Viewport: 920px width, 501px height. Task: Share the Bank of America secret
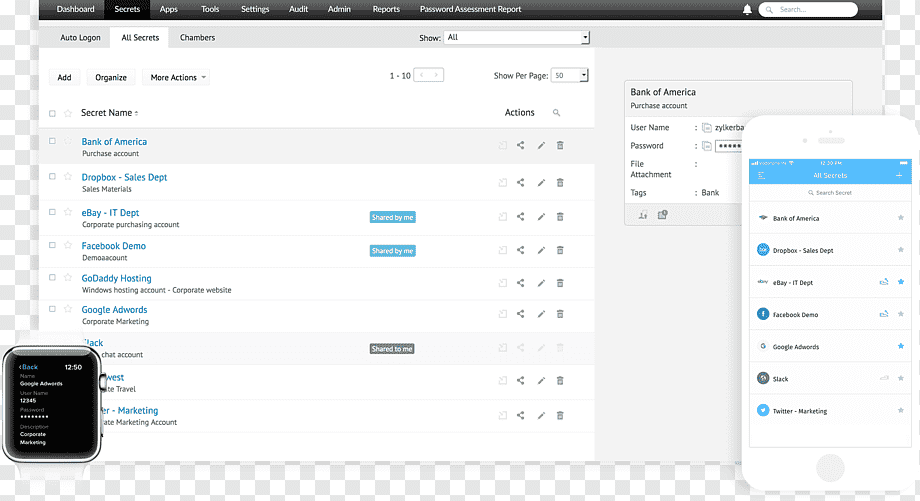(x=520, y=145)
